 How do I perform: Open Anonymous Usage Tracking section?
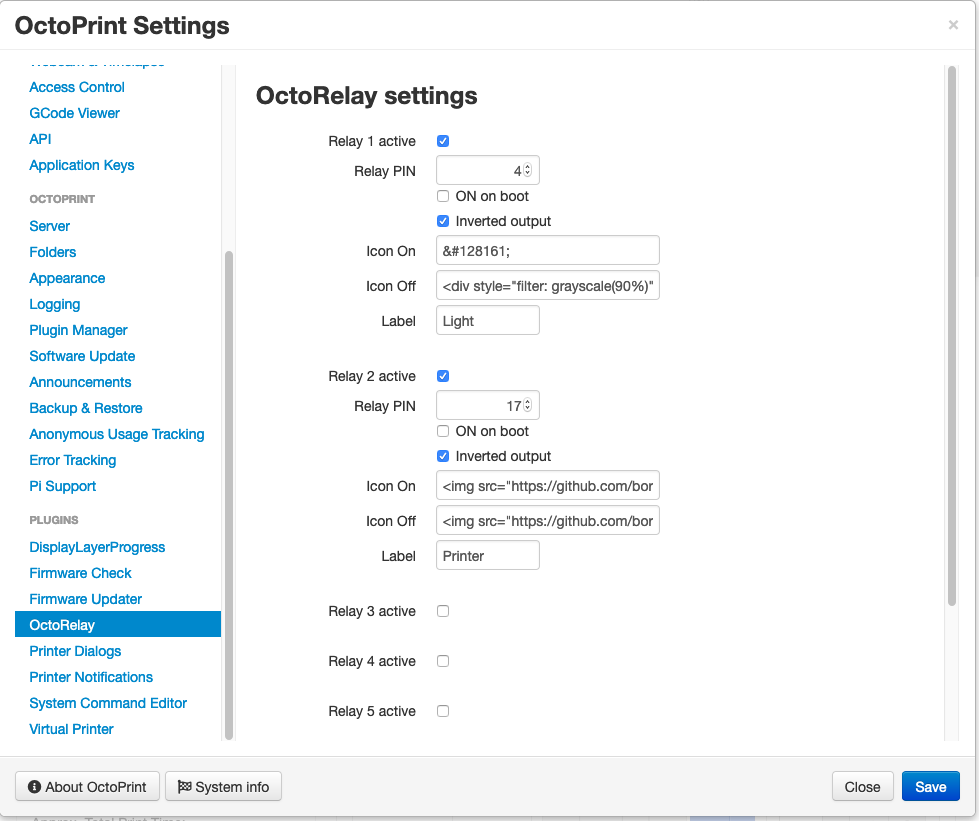point(117,435)
